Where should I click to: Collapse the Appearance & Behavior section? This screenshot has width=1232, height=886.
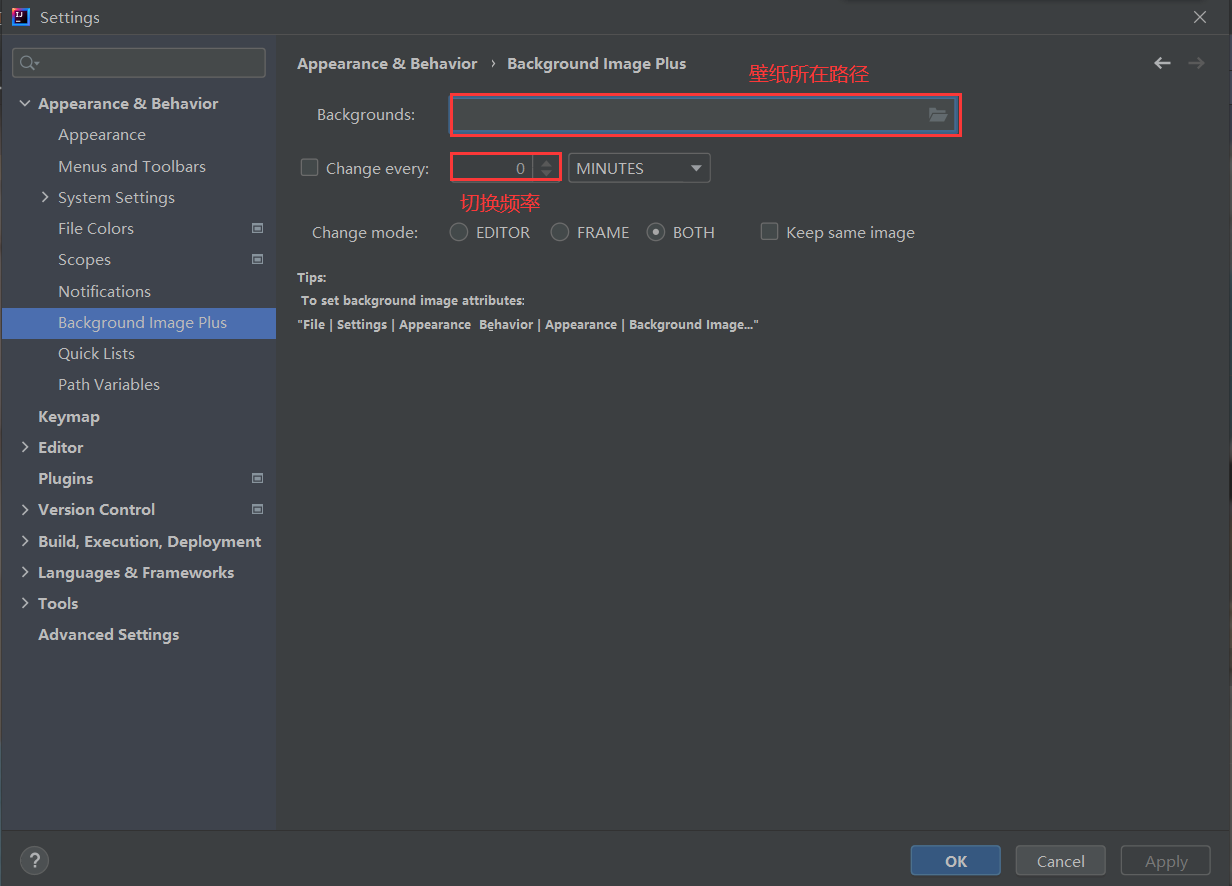[25, 104]
